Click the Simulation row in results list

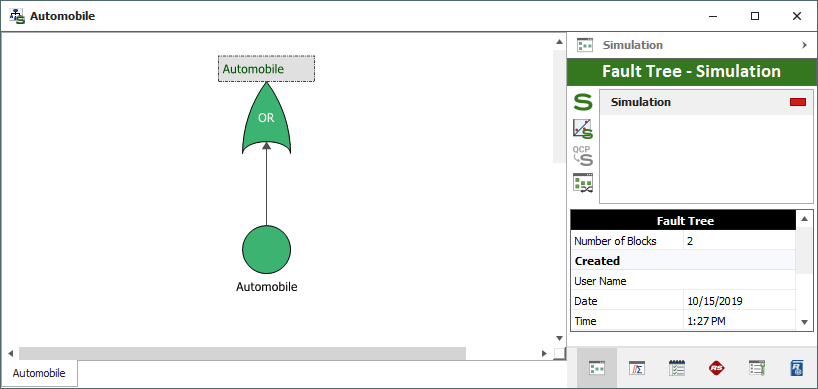tap(706, 102)
